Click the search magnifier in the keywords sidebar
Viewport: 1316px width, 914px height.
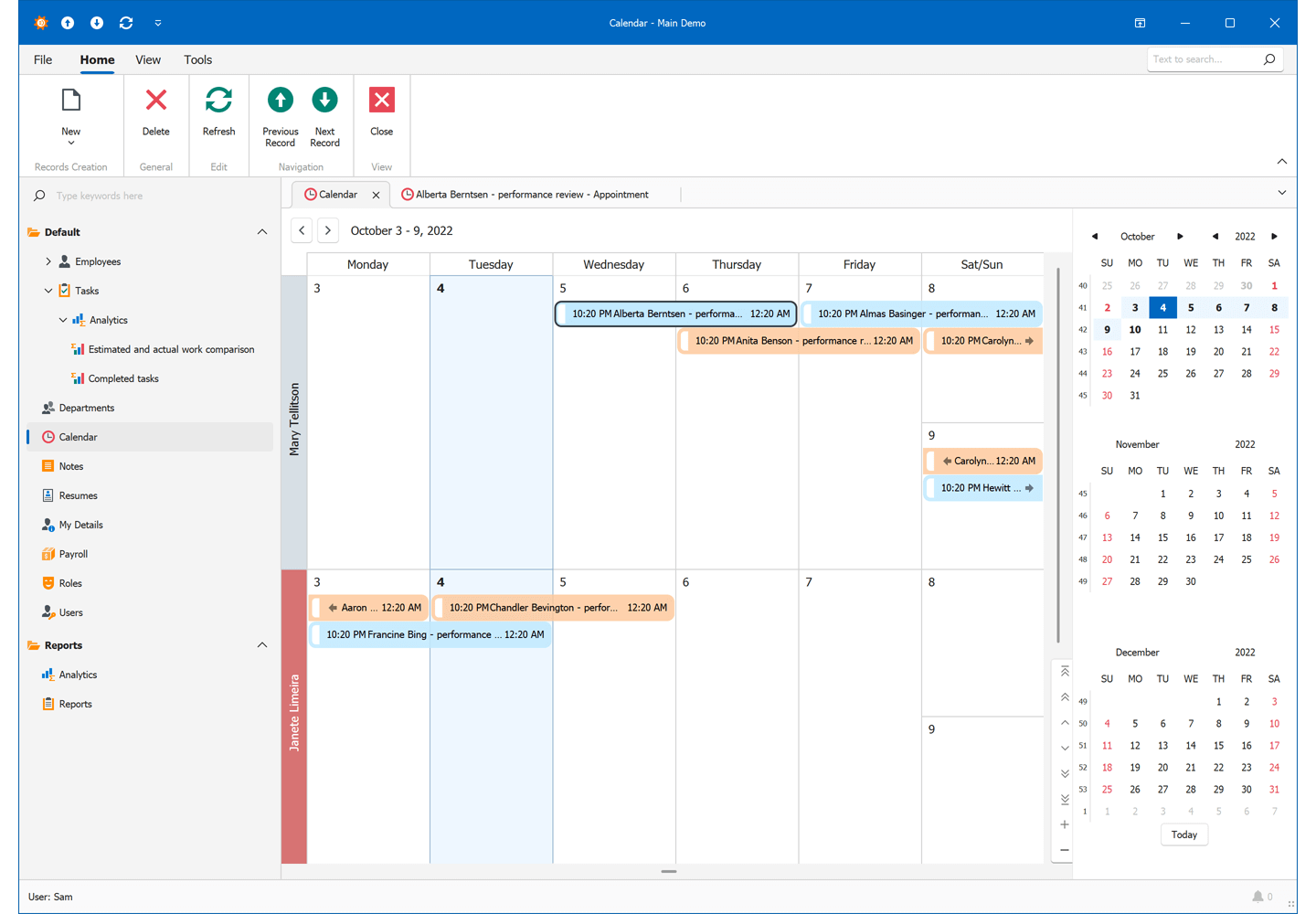click(37, 195)
